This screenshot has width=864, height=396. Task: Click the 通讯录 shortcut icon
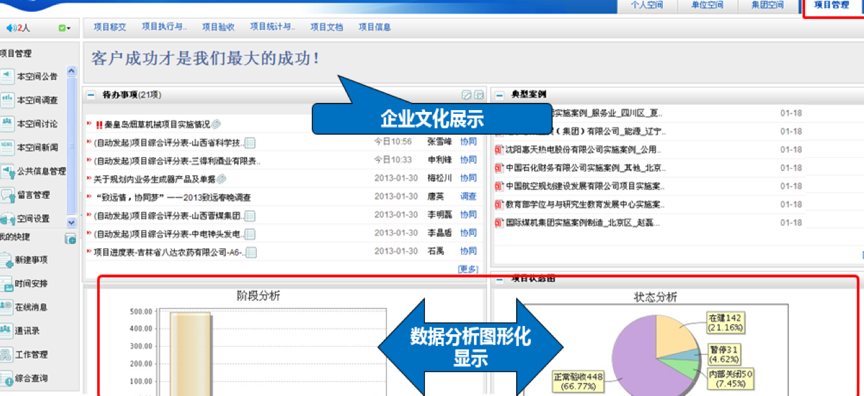(6, 331)
